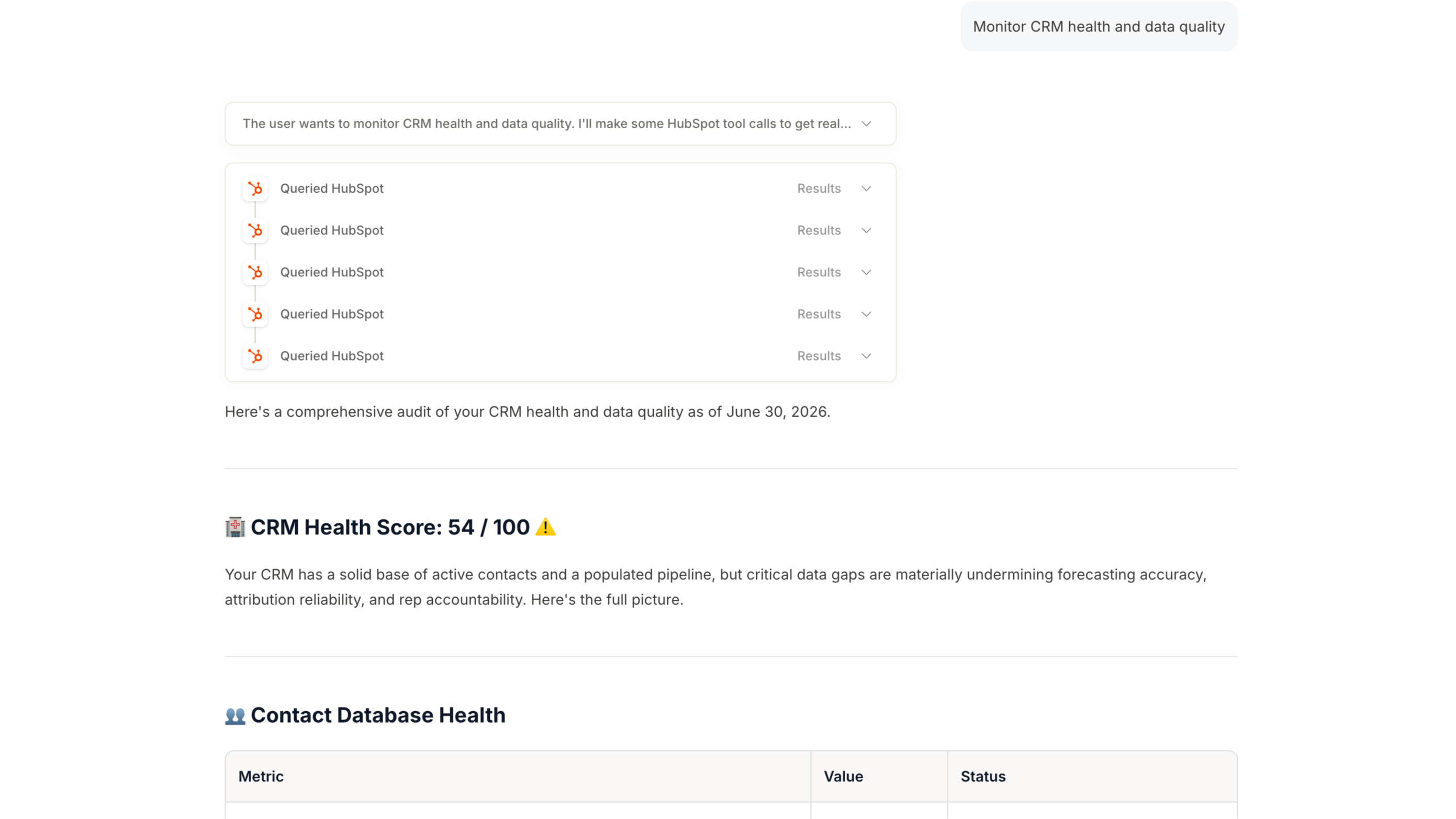Expand the last HubSpot query results chevron

point(866,355)
